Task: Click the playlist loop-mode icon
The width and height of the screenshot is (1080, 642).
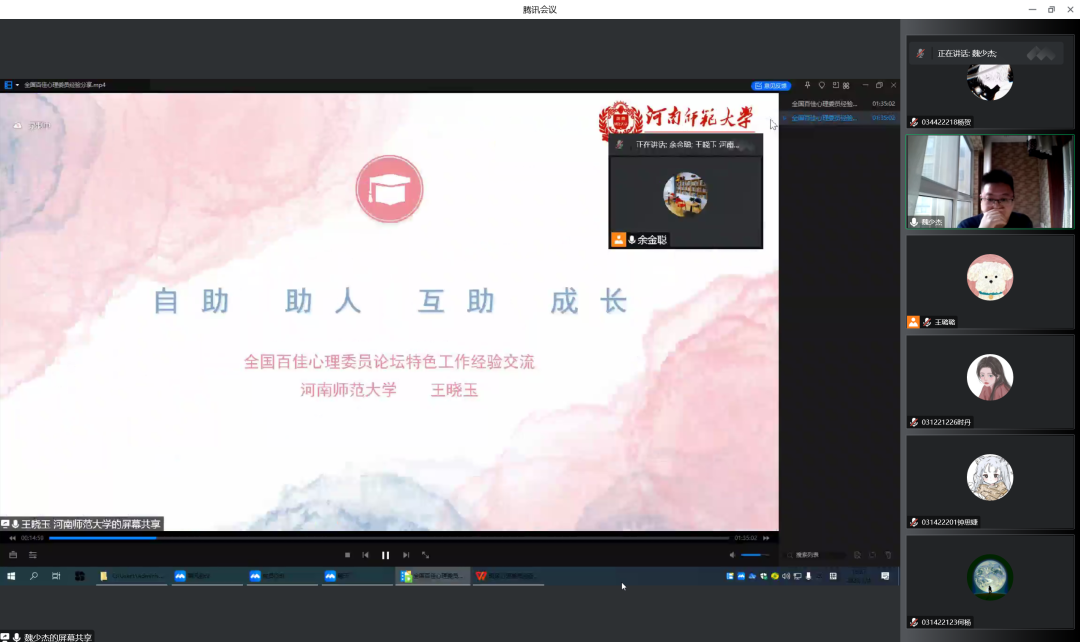Action: (x=873, y=555)
